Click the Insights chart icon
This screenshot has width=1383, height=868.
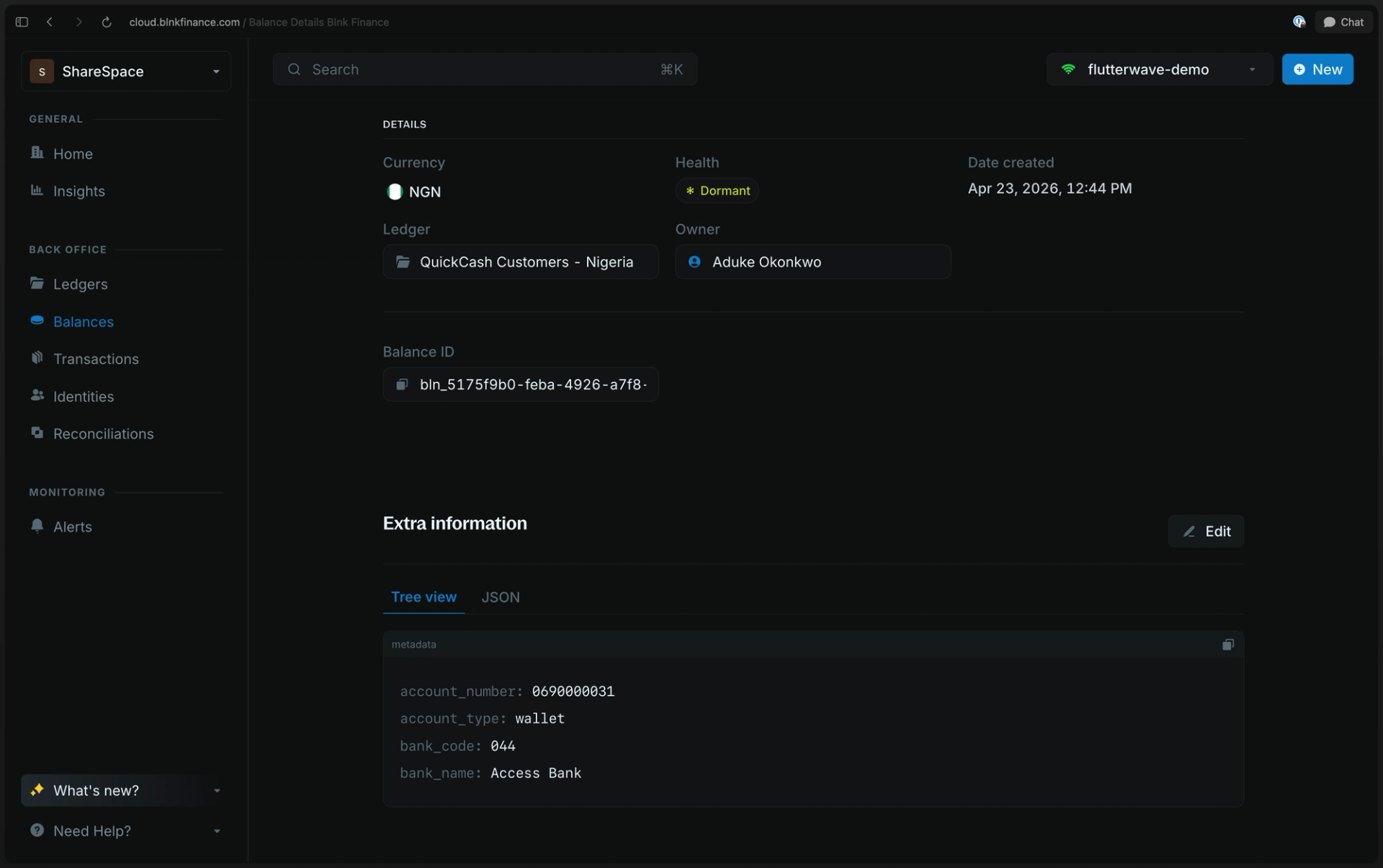37,189
